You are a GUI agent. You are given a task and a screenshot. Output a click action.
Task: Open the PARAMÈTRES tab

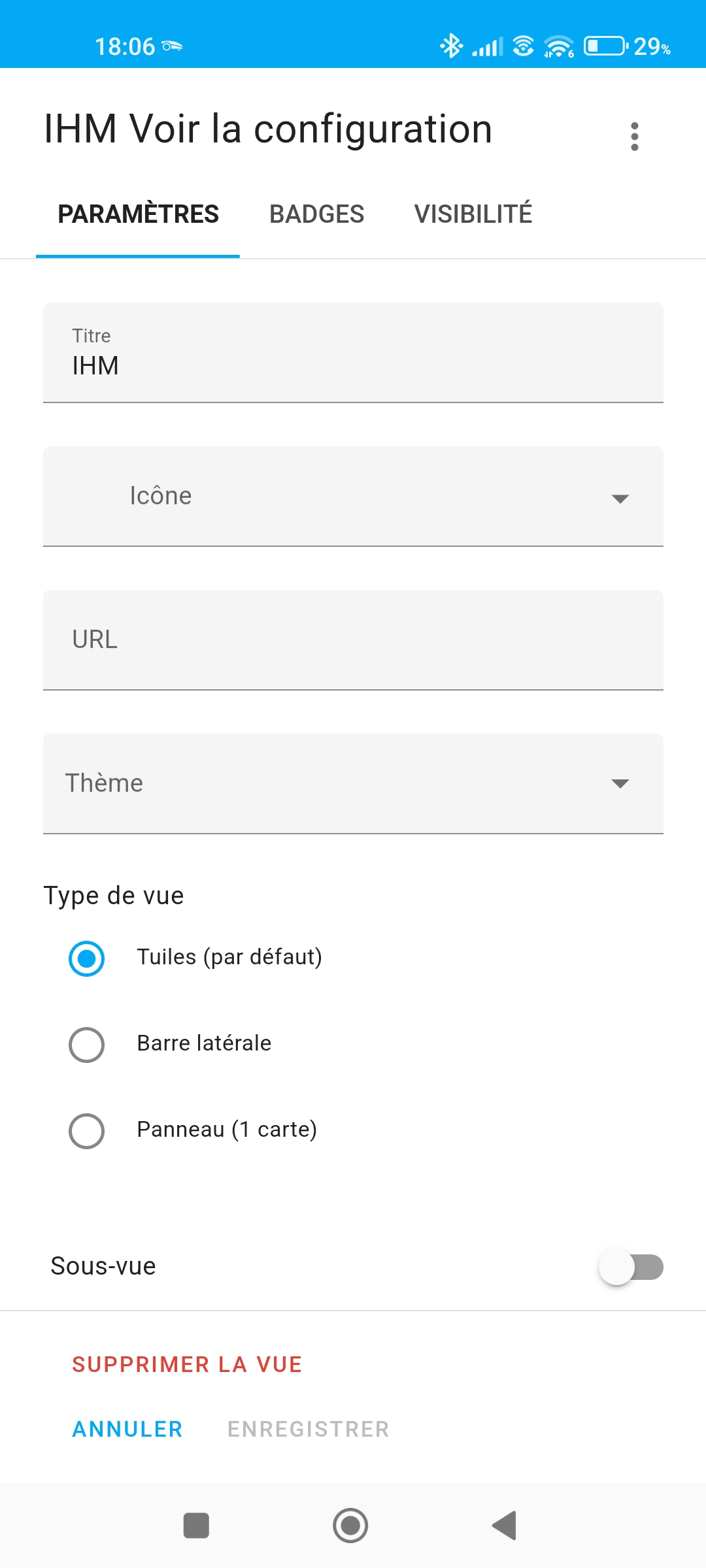[138, 214]
